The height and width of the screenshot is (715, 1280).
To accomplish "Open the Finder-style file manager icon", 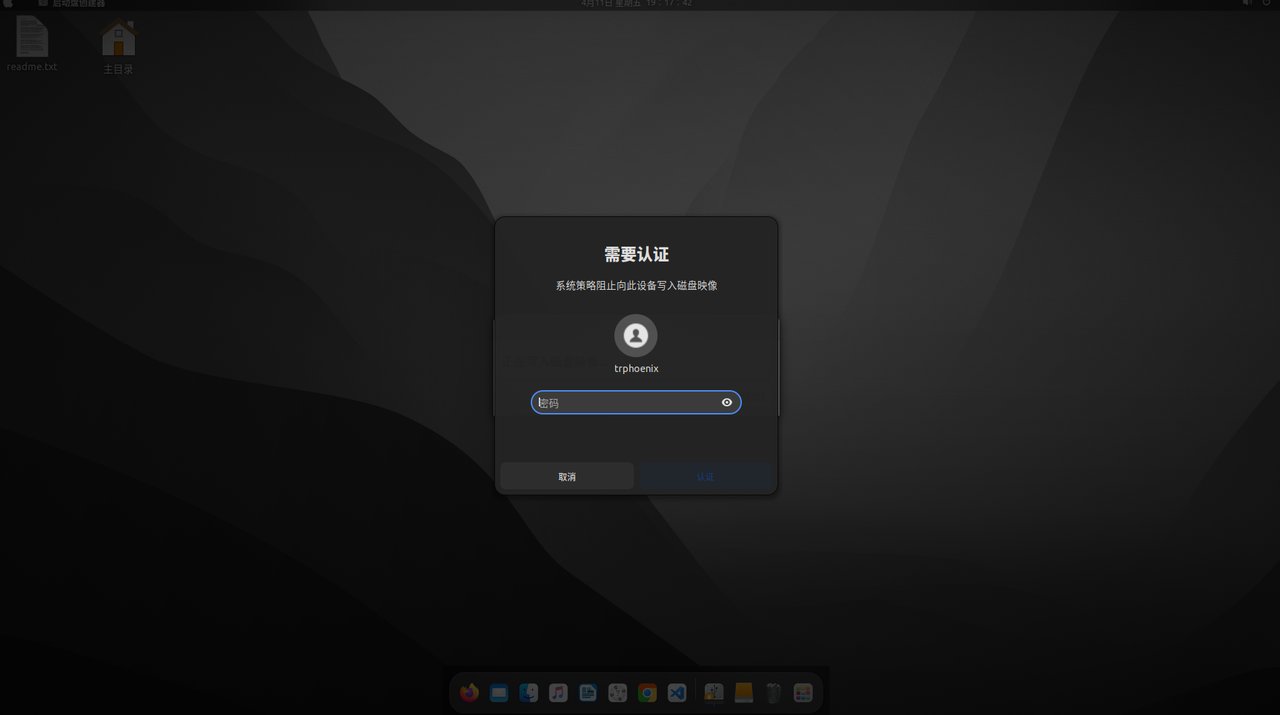I will point(529,693).
